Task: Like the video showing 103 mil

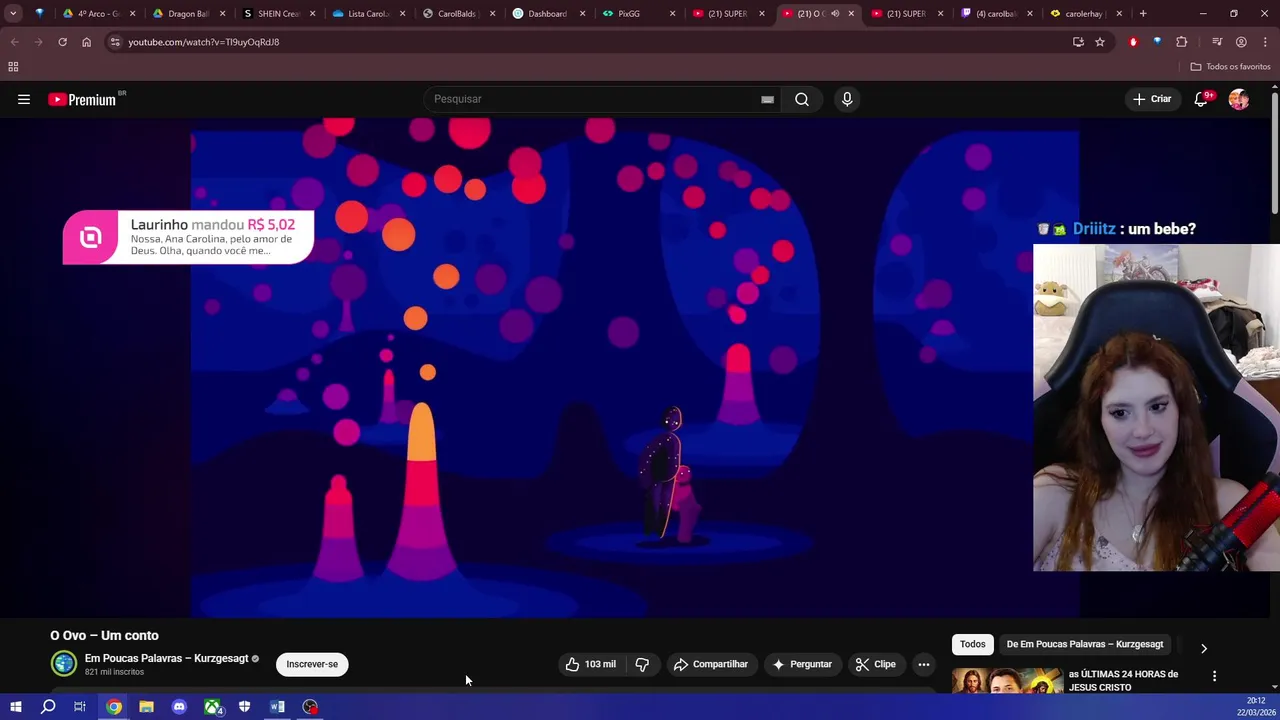Action: [x=590, y=664]
